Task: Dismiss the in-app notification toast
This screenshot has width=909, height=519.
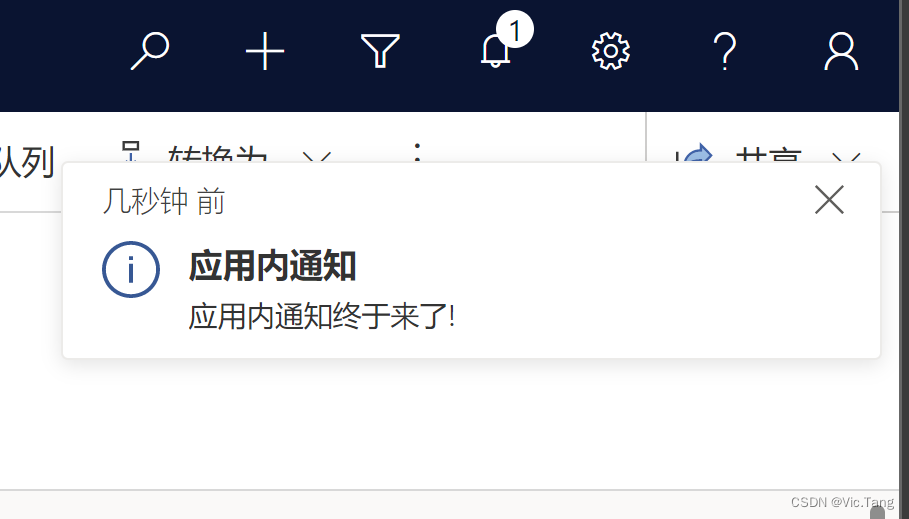Action: (830, 200)
